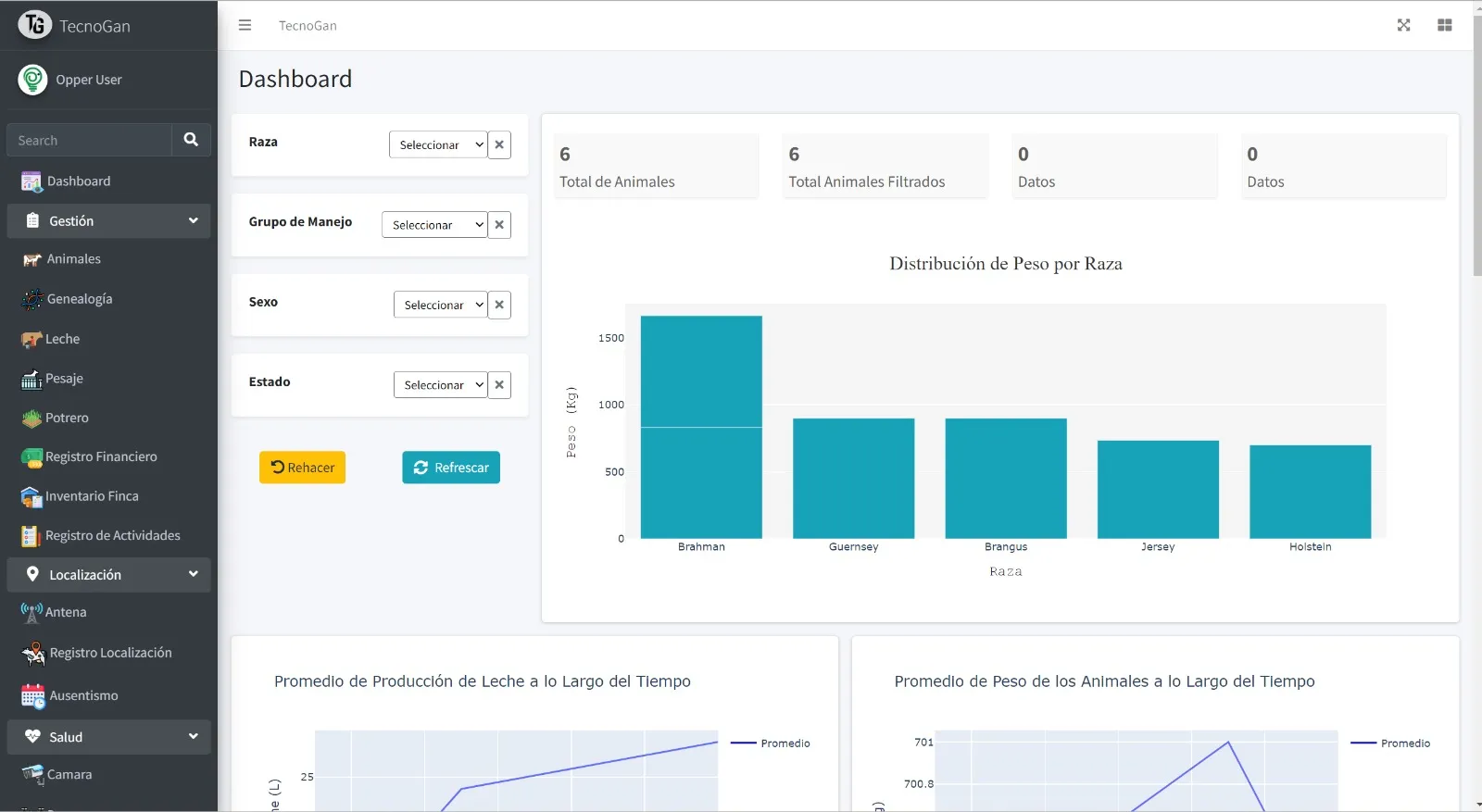Screen dimensions: 1482x812
Task: Click the Dashboard sidebar icon
Action: [31, 181]
